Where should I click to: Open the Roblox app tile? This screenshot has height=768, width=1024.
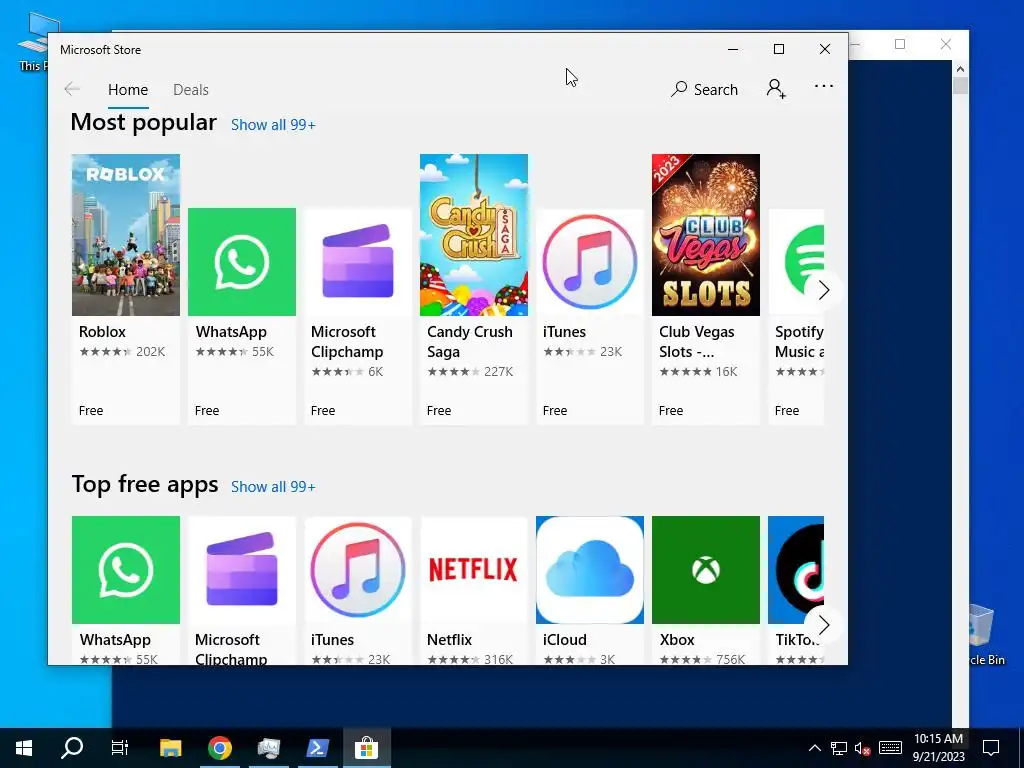(125, 289)
